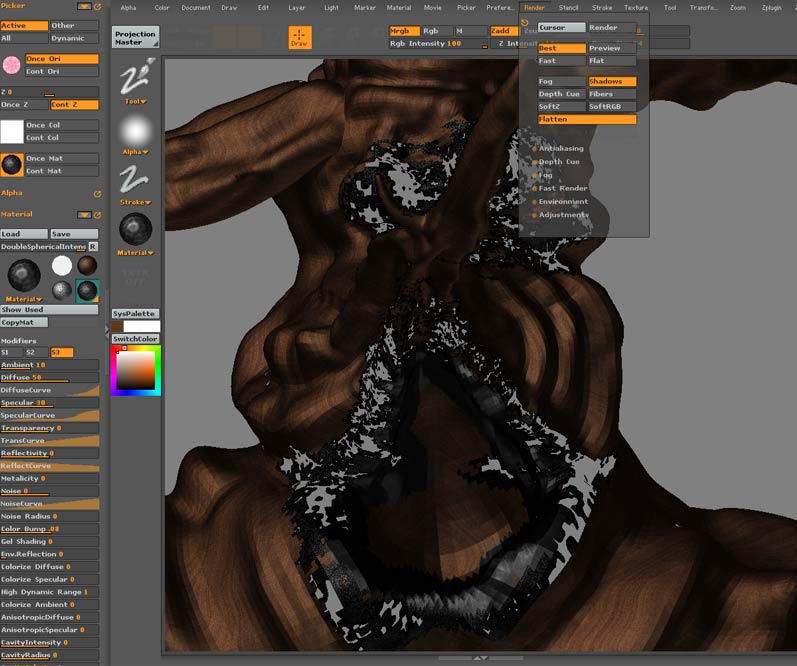This screenshot has width=797, height=666.
Task: Pick a color in the color square
Action: [x=137, y=371]
